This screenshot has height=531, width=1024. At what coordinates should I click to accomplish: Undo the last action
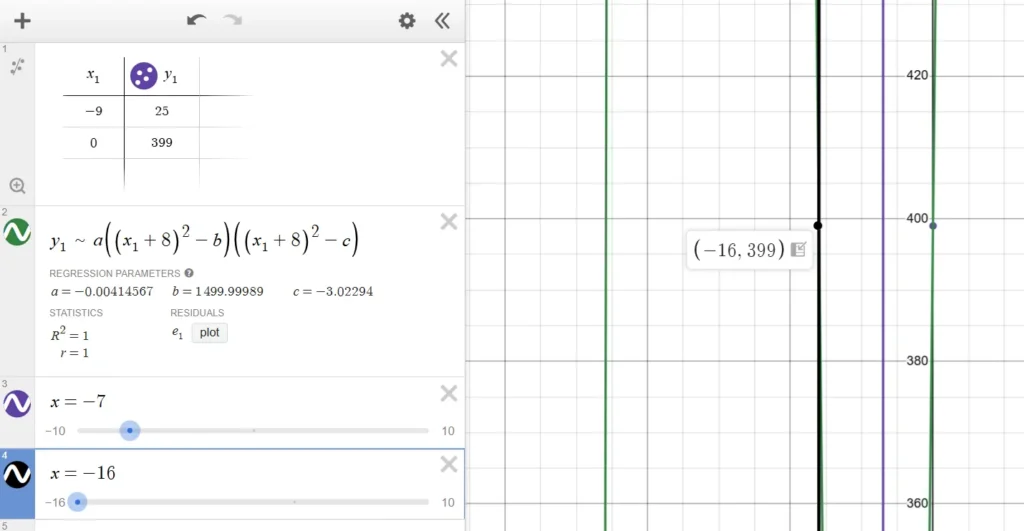click(196, 21)
